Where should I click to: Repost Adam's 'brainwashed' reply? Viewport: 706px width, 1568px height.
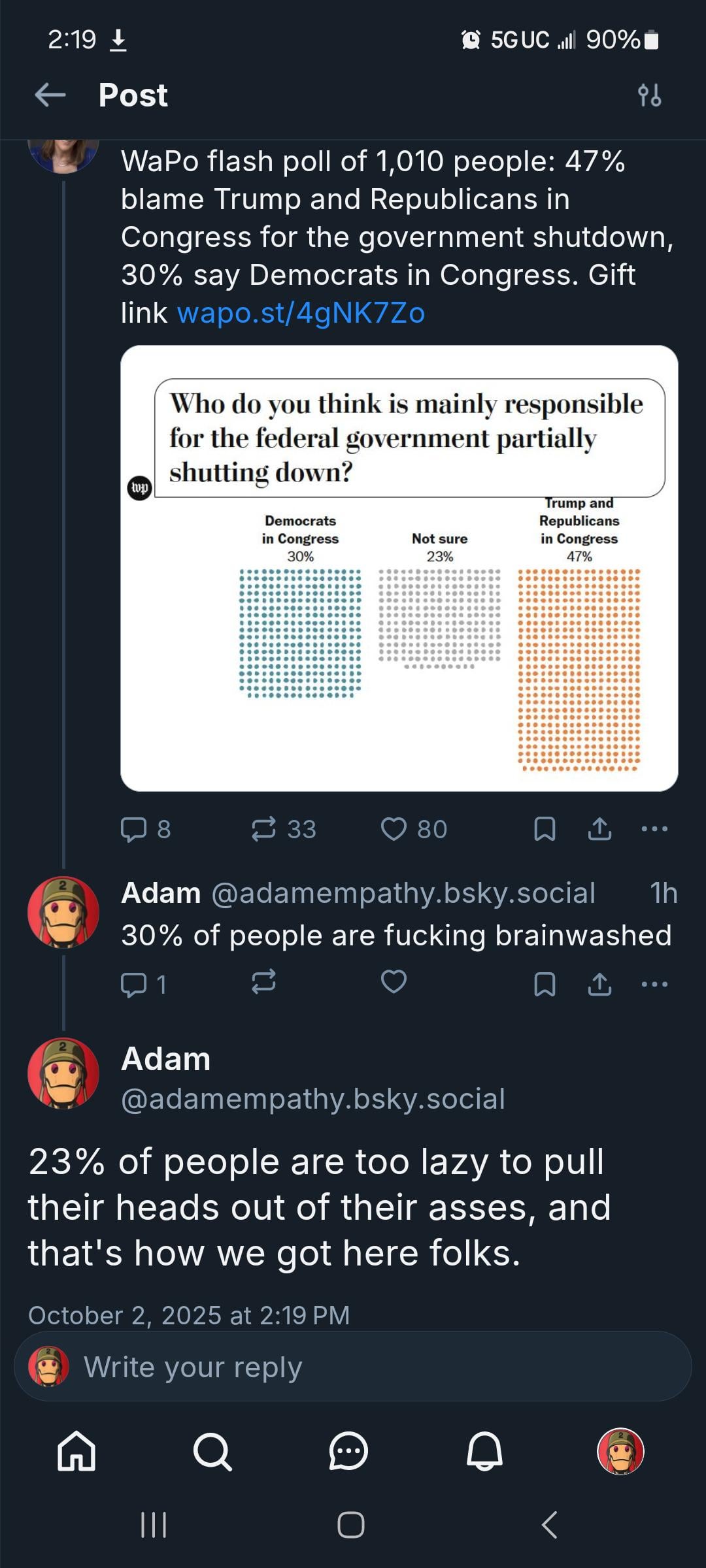point(264,982)
